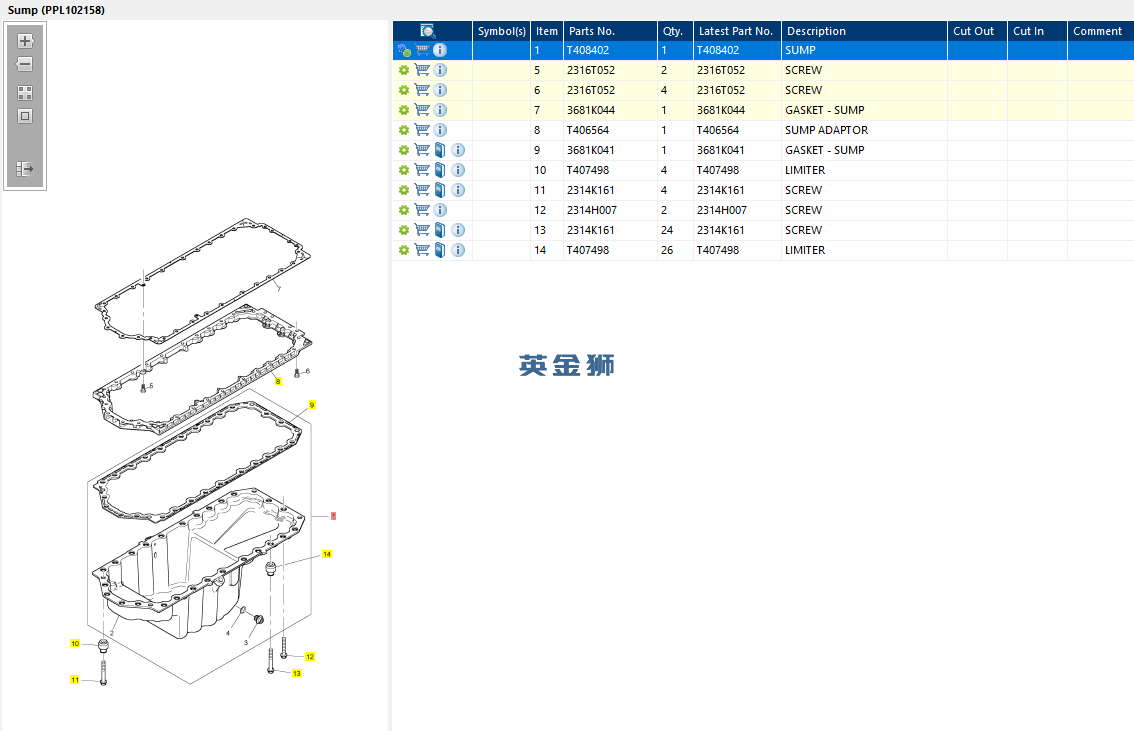Click the Description column header
This screenshot has height=731, width=1134.
click(864, 31)
